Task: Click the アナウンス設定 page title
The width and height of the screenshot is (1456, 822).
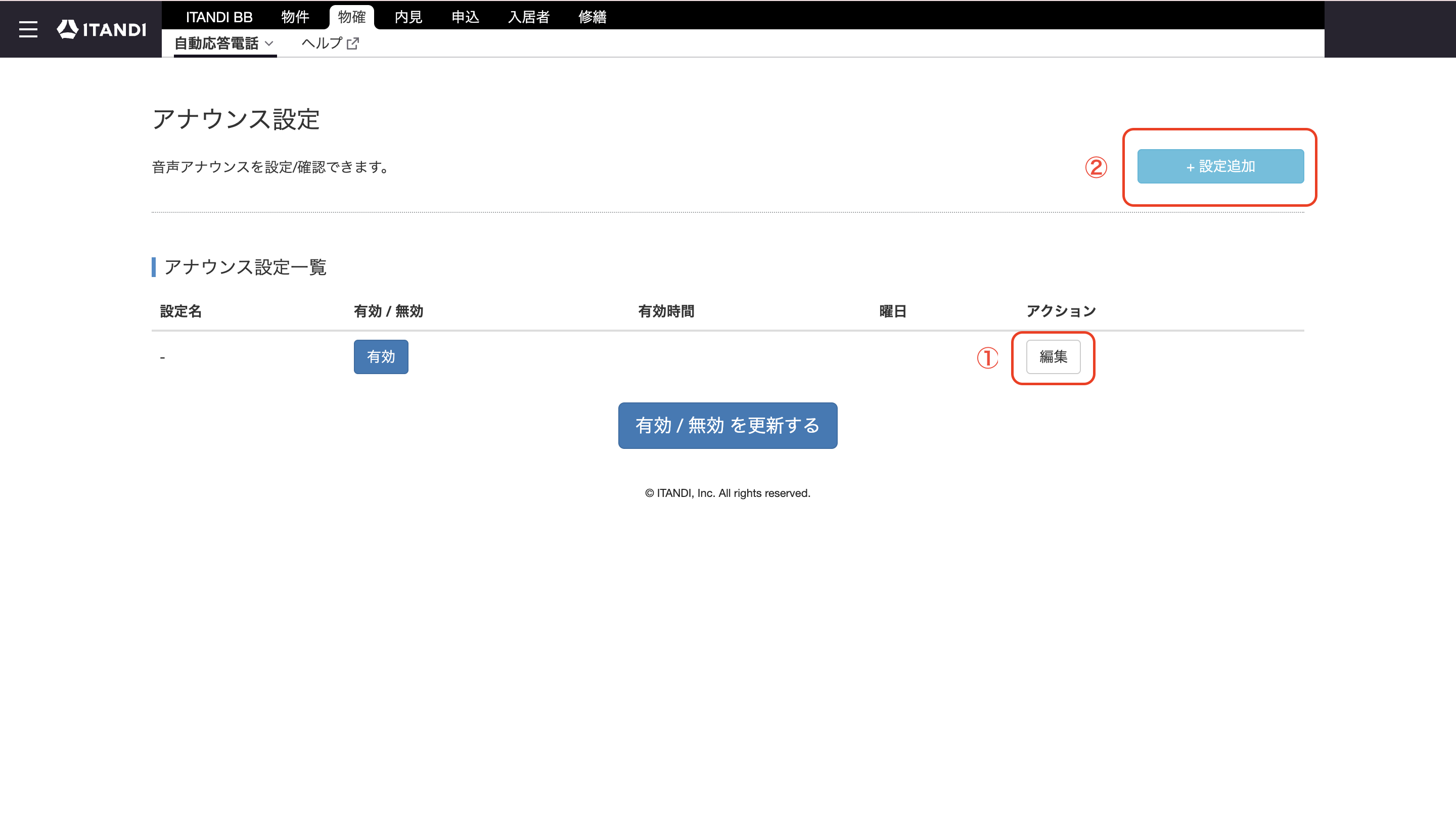Action: pos(236,119)
